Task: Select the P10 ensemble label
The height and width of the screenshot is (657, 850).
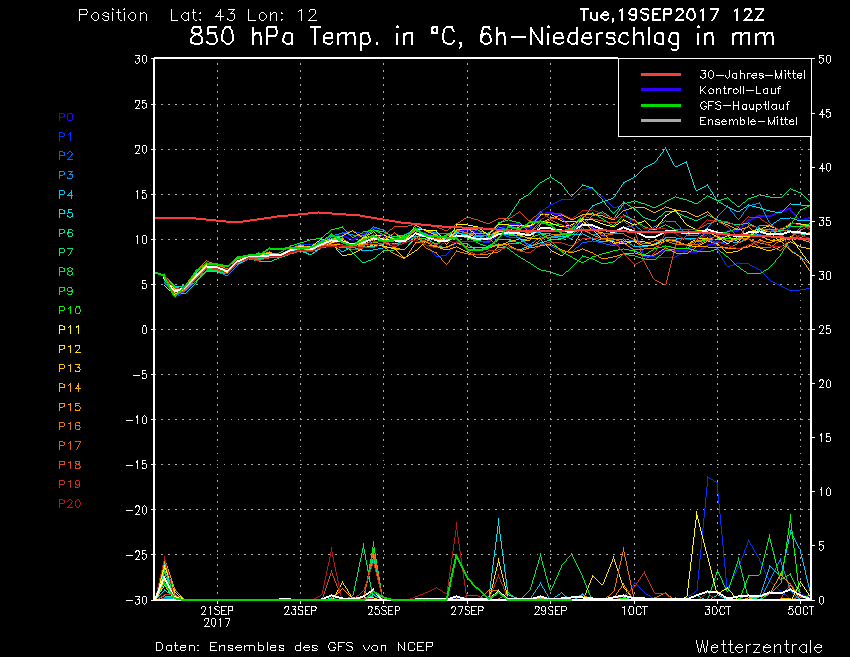Action: tap(70, 310)
